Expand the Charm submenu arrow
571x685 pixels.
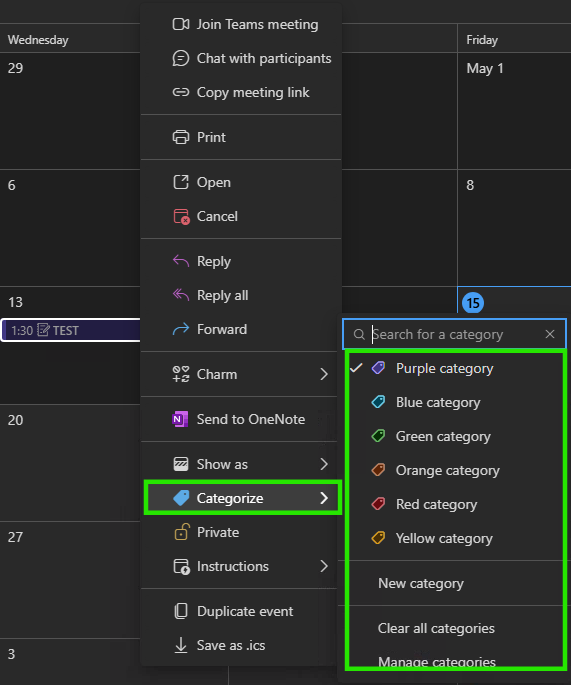click(x=324, y=374)
